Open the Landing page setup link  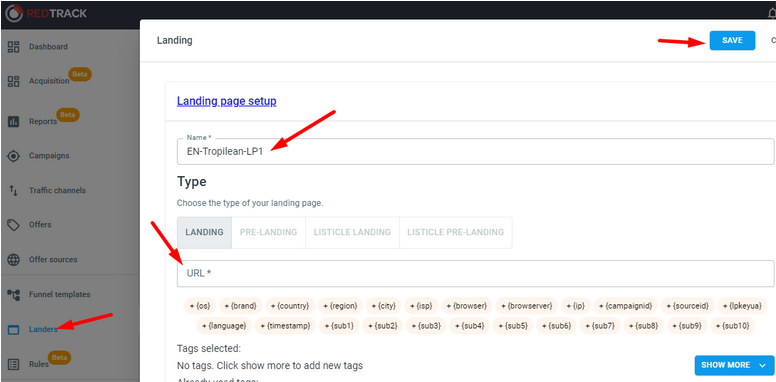[227, 101]
